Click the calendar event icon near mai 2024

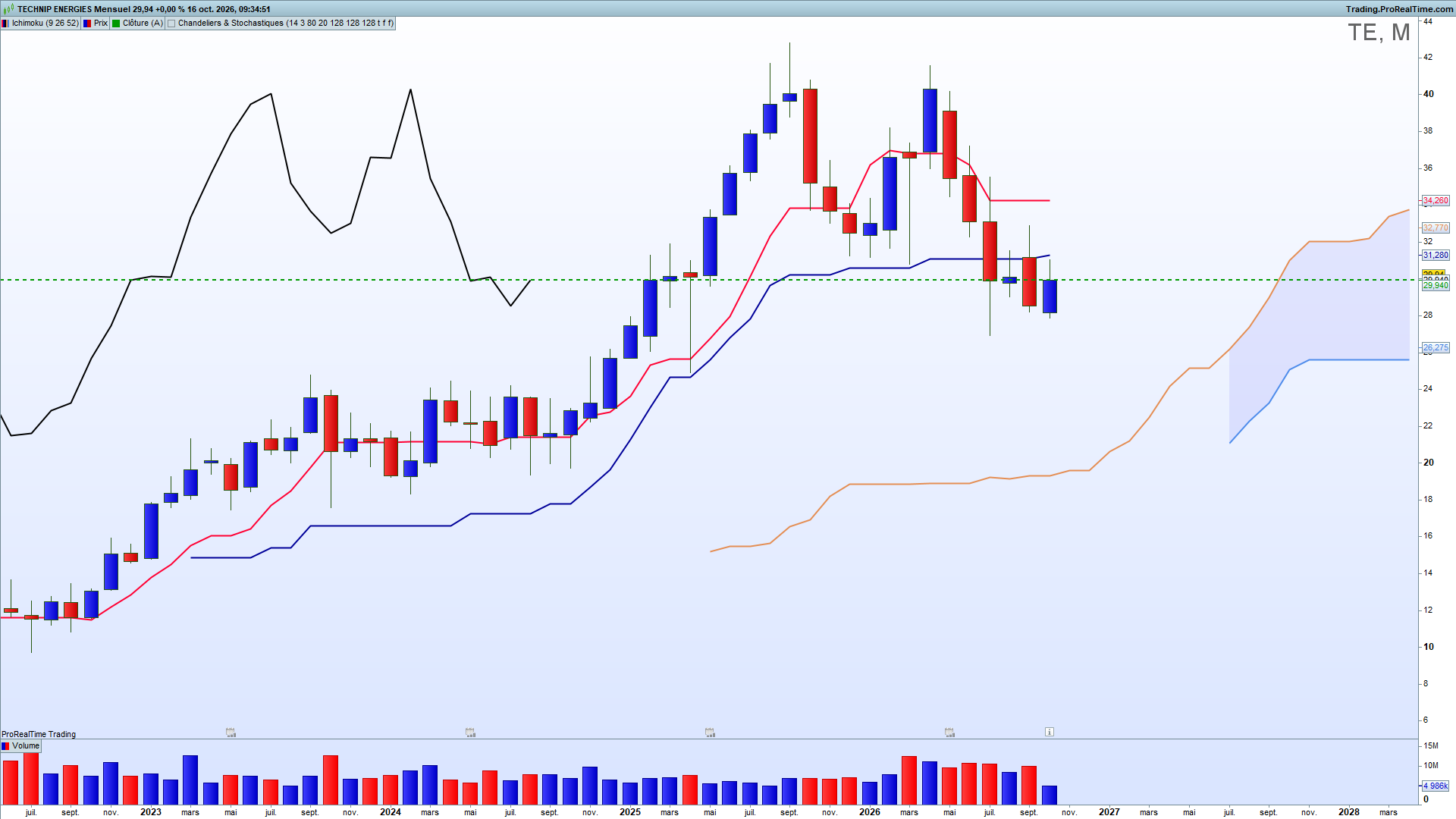[470, 733]
